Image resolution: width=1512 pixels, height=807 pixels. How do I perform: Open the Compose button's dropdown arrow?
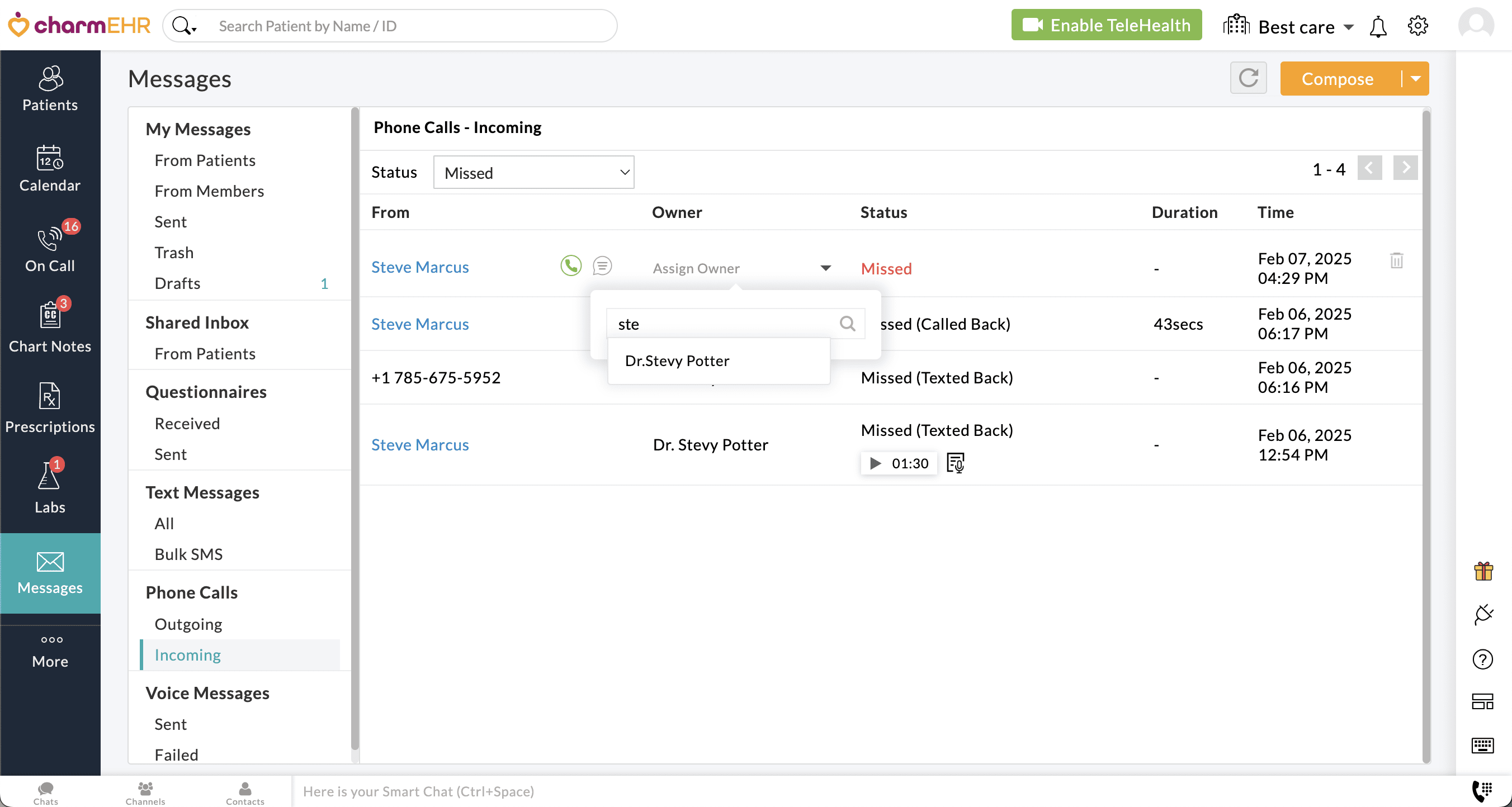click(1416, 78)
